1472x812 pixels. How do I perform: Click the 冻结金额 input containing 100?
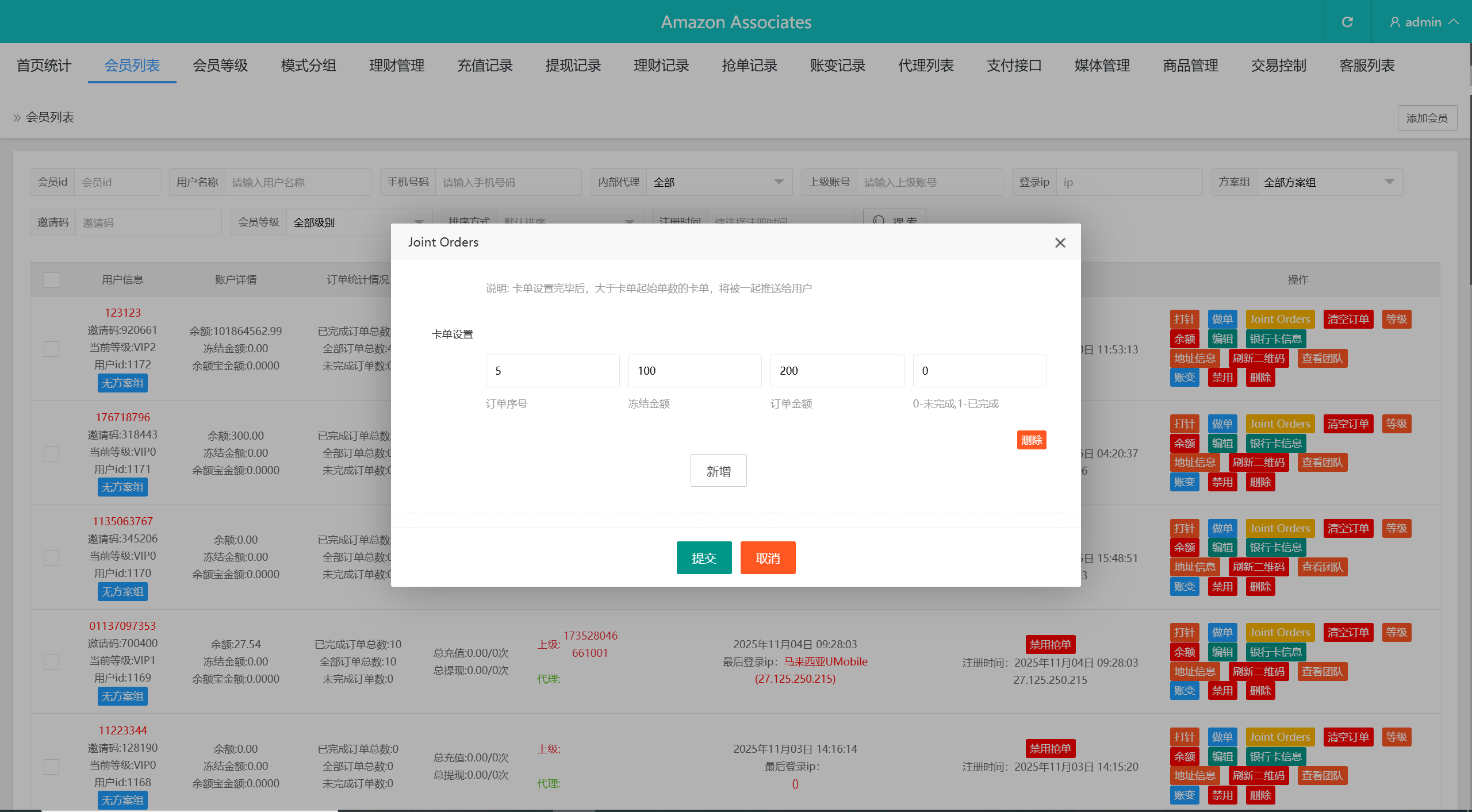(x=695, y=371)
